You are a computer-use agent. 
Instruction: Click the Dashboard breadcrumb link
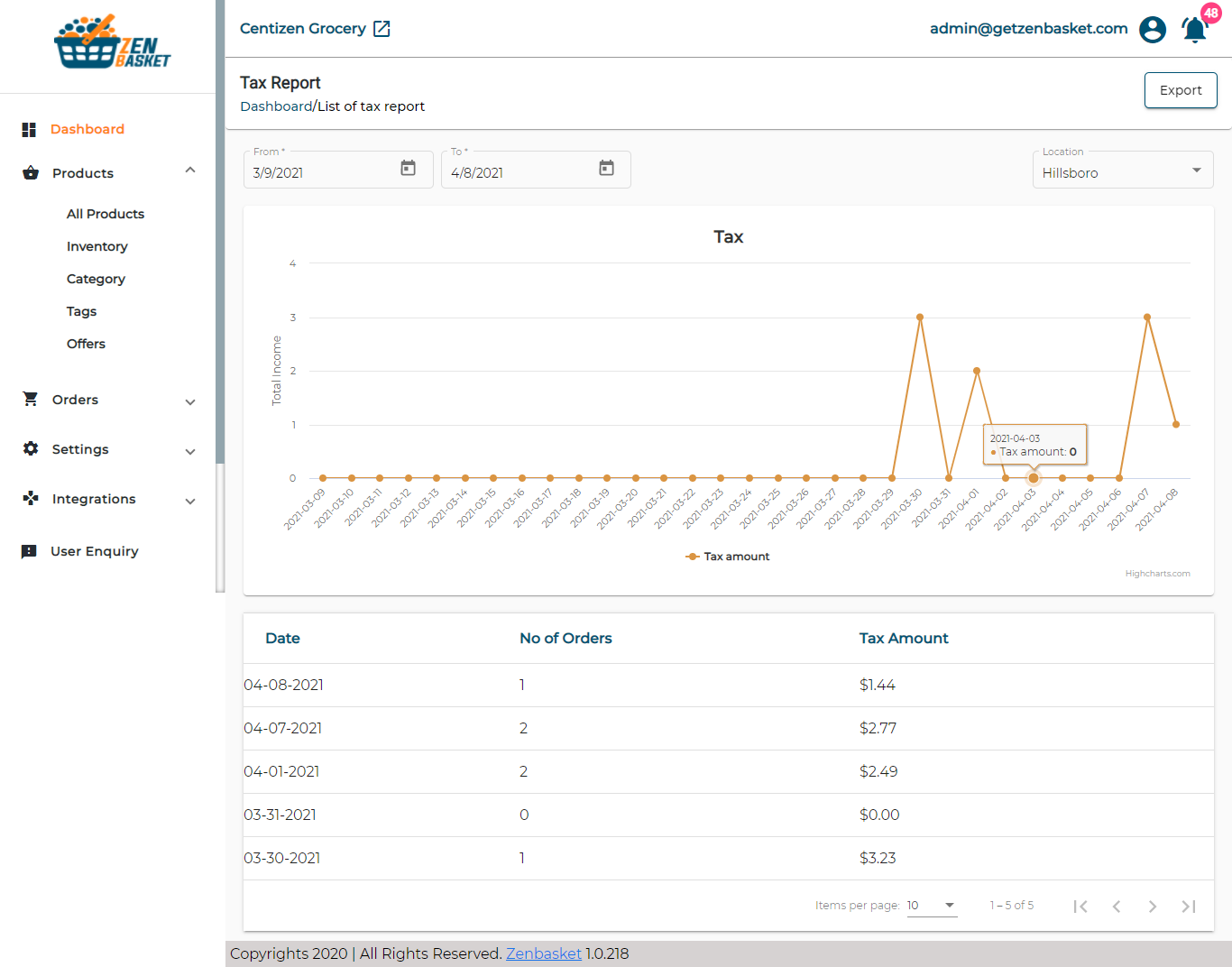(275, 106)
